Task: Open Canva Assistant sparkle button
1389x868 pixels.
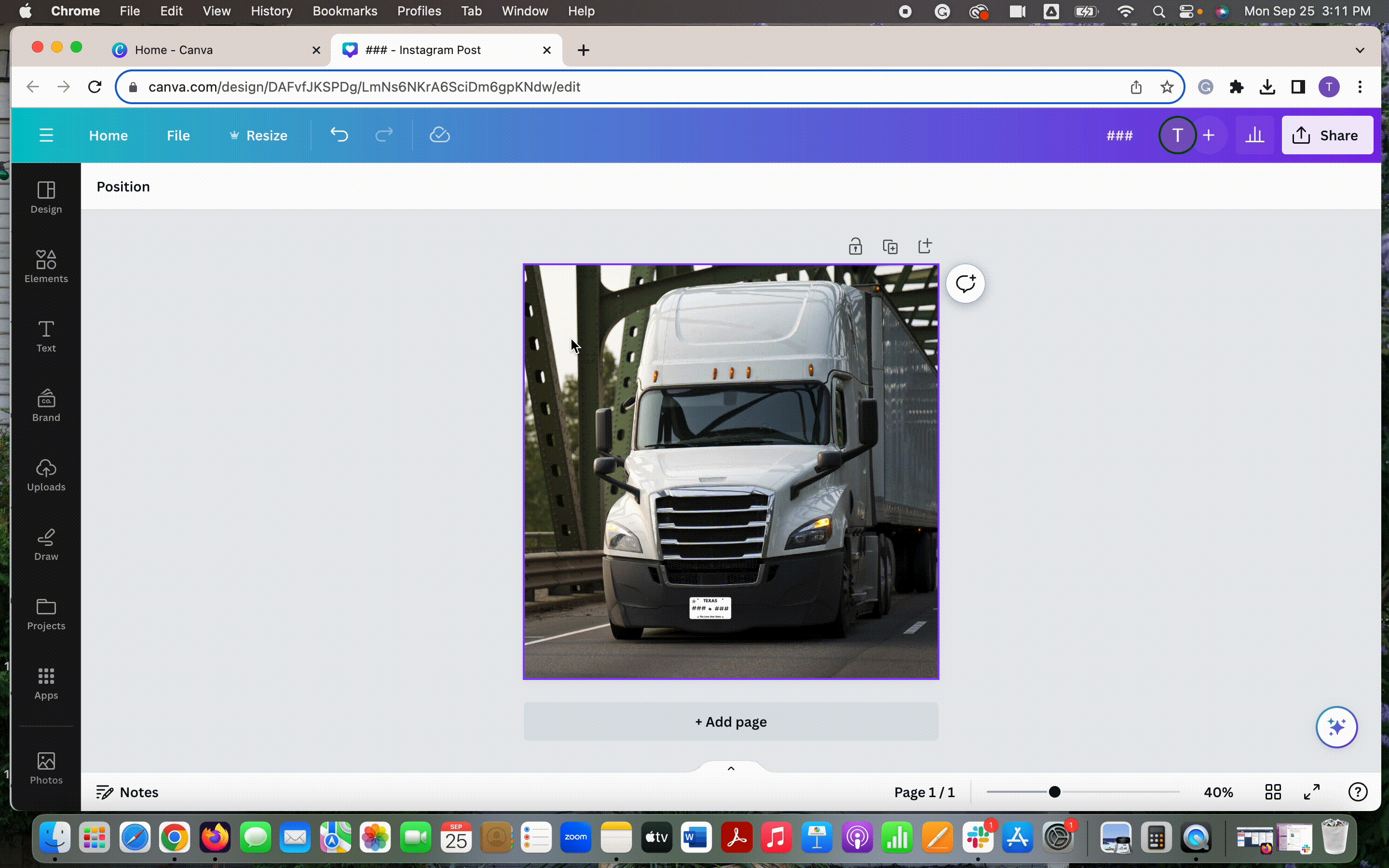Action: click(x=1336, y=727)
